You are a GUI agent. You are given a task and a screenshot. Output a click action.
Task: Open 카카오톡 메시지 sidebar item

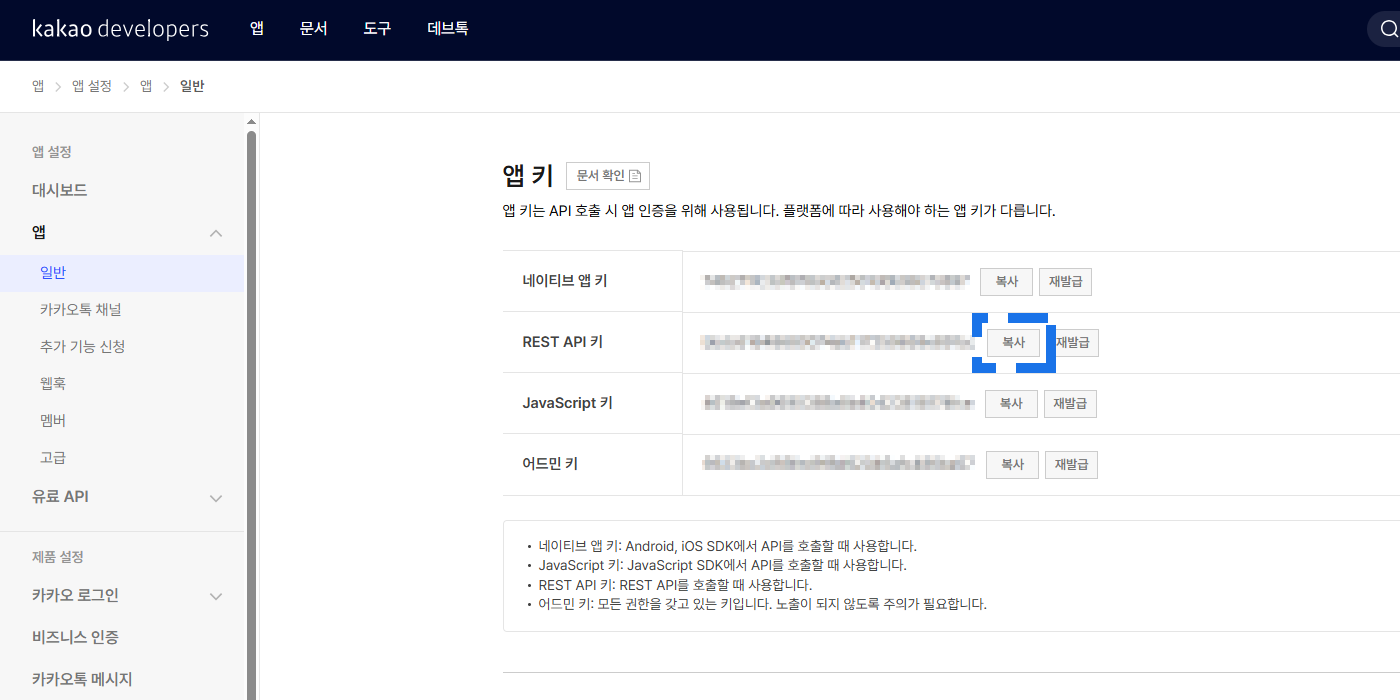(82, 679)
